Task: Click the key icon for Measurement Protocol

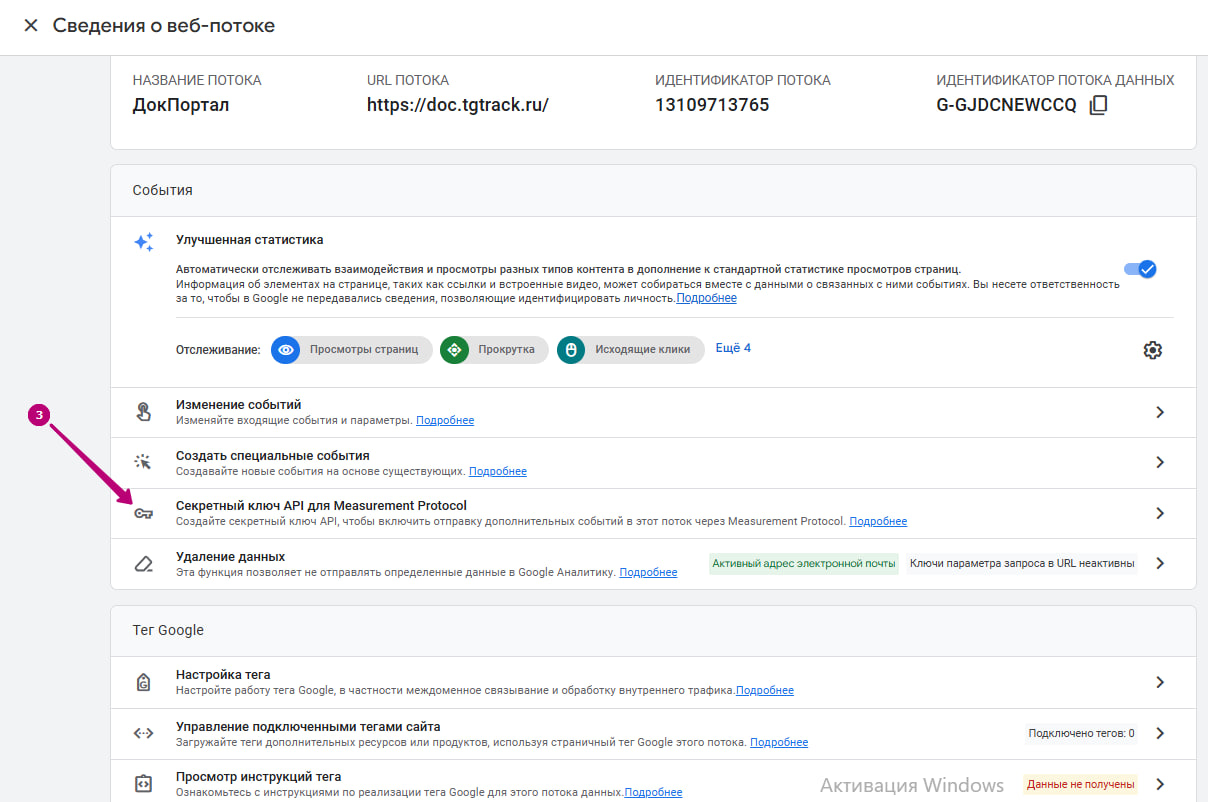Action: click(x=144, y=513)
